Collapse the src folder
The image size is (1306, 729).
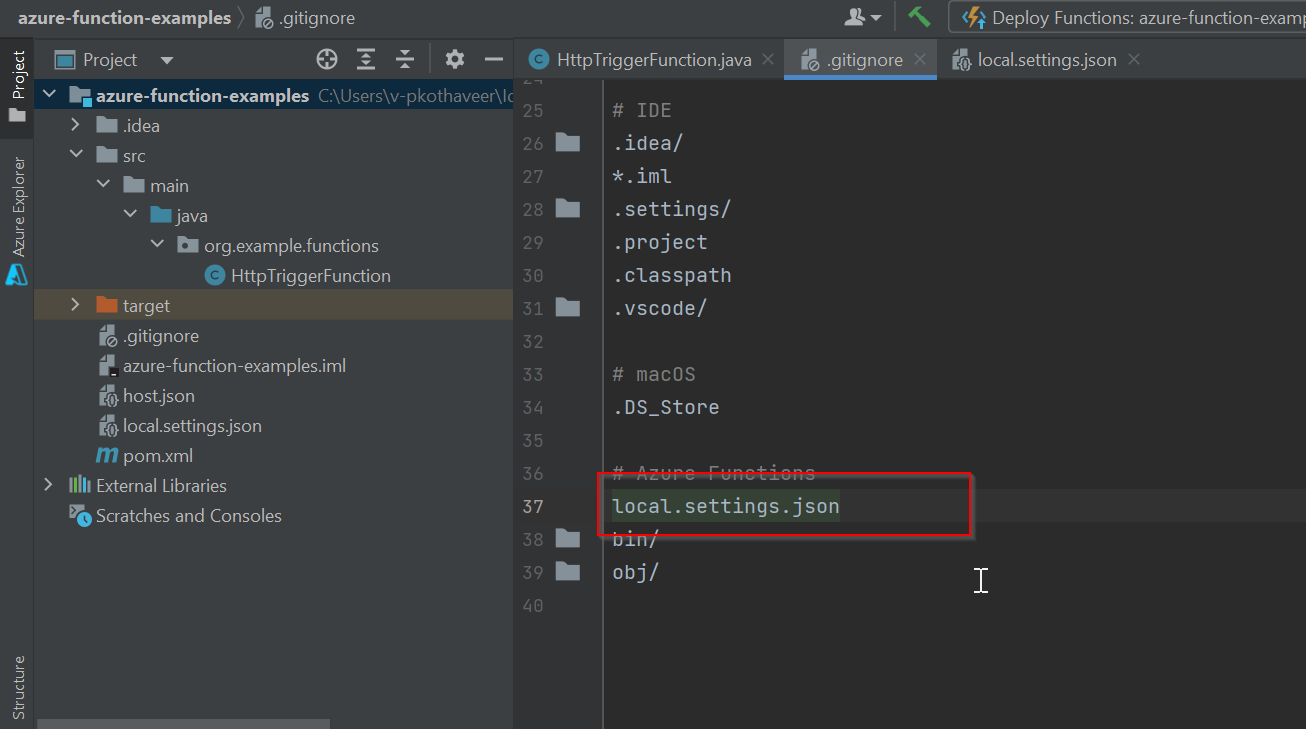tap(76, 156)
